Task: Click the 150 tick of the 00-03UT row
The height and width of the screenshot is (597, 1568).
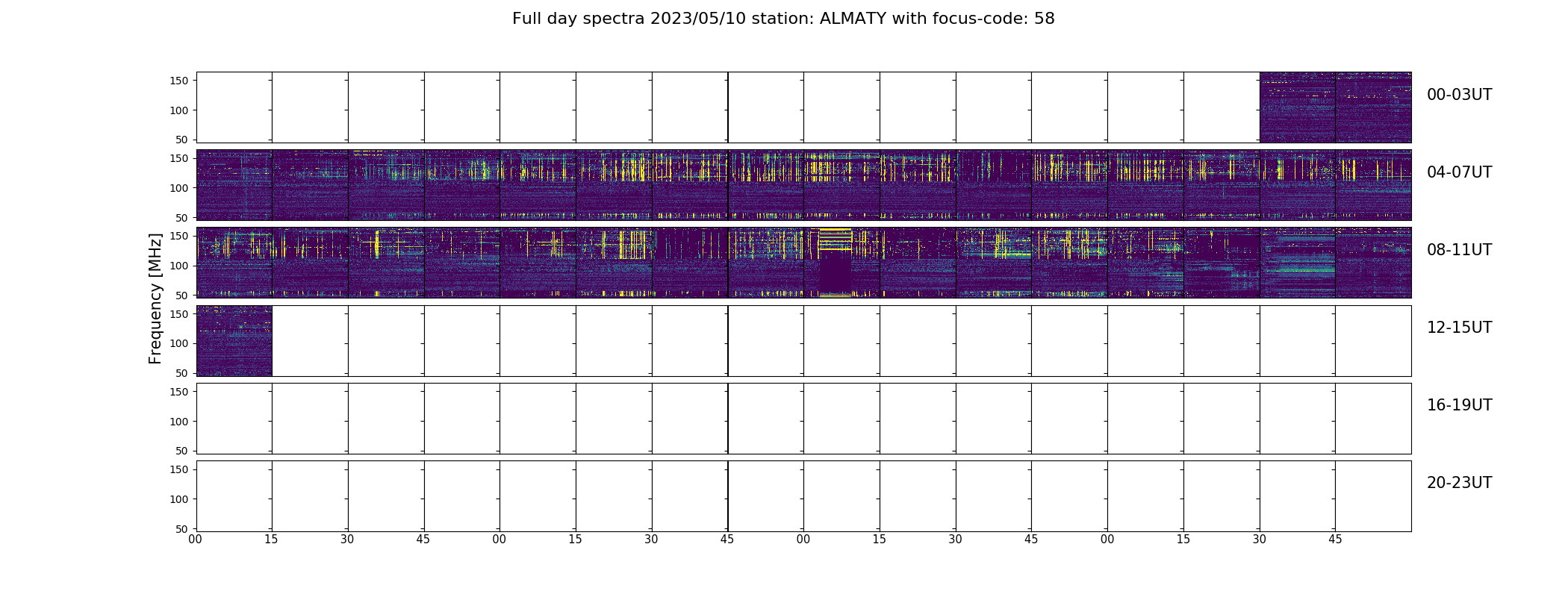Action: 180,81
